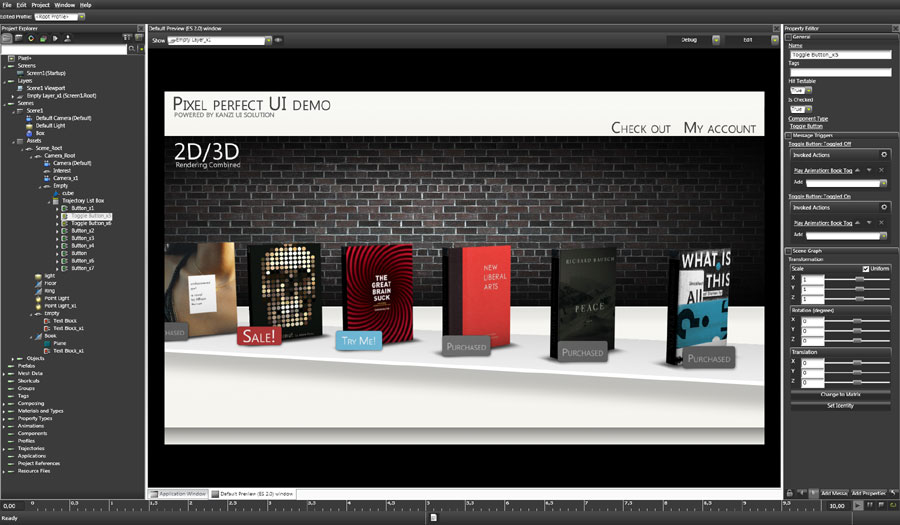This screenshot has width=900, height=525.
Task: Expand the Empty Layer_x1 tree node
Action: point(13,96)
